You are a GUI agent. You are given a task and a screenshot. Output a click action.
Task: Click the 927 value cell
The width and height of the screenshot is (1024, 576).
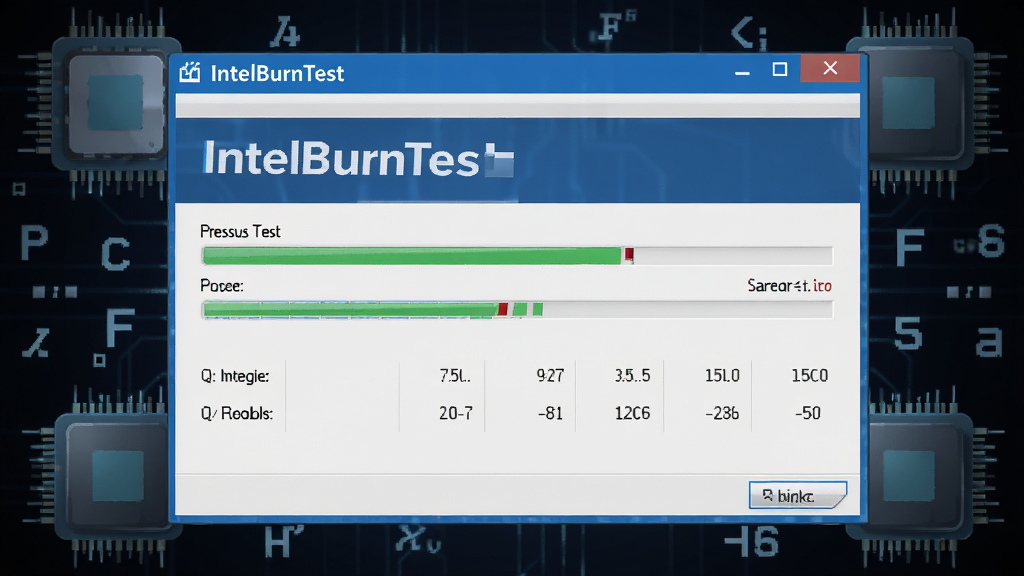550,376
